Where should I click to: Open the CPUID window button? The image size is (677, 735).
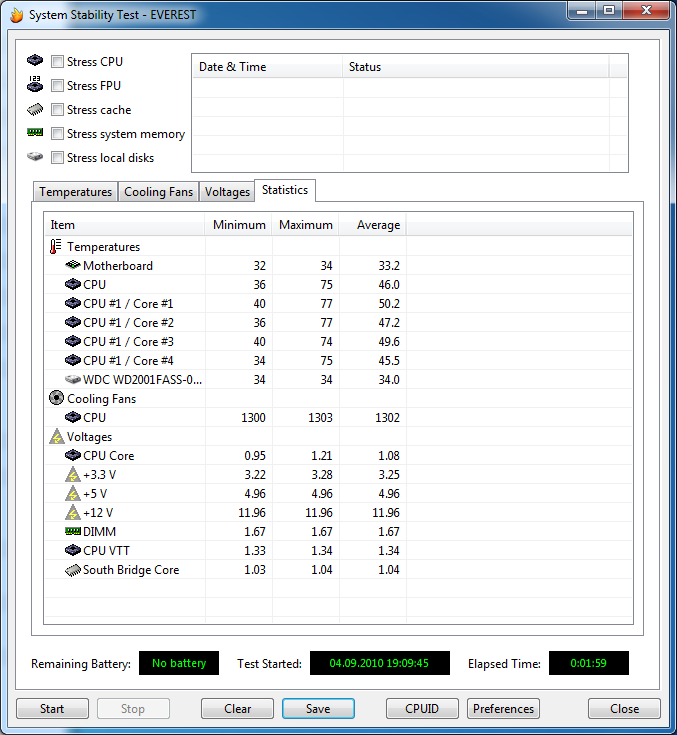pos(422,709)
